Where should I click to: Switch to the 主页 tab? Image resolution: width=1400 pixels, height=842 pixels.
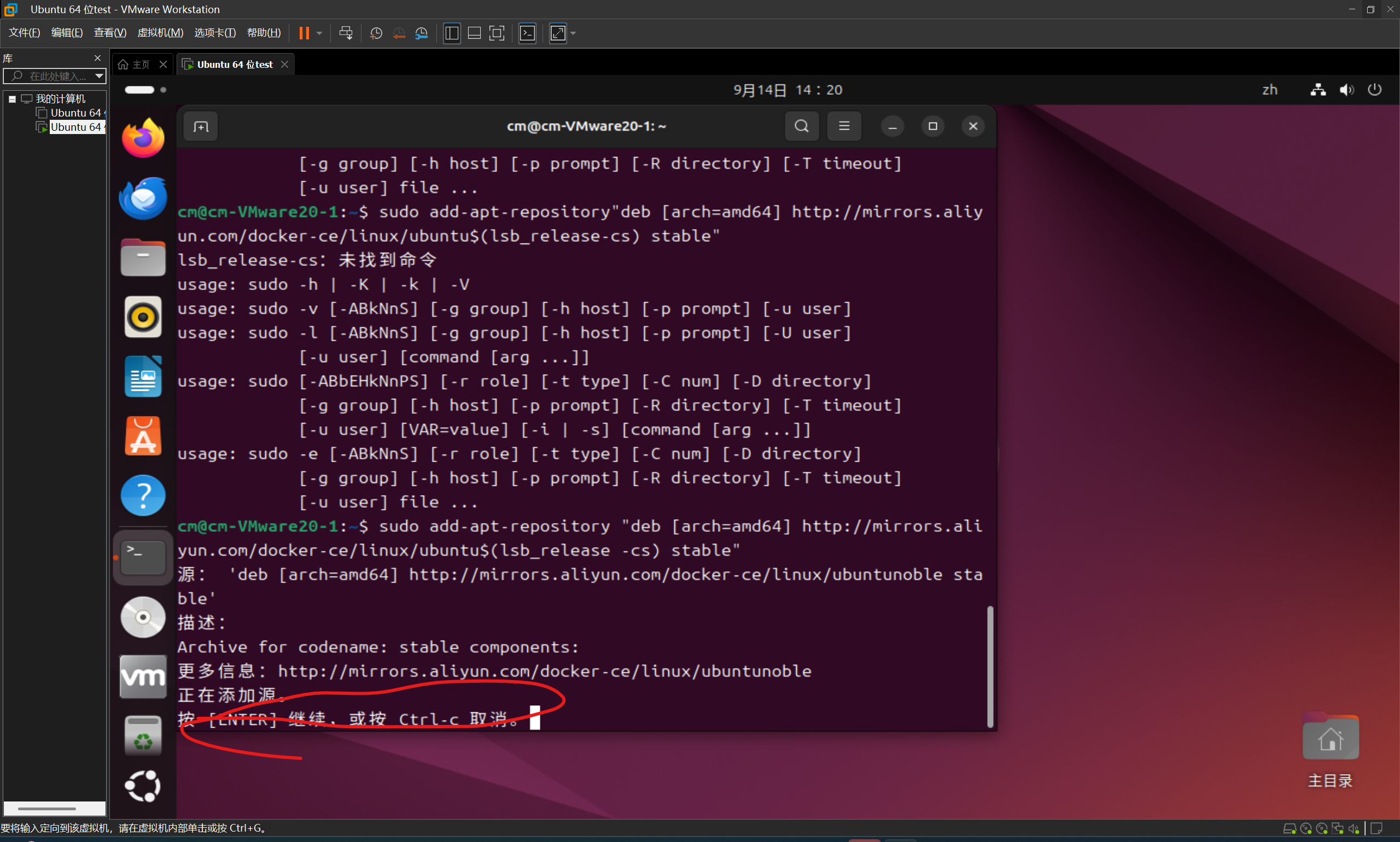point(135,65)
